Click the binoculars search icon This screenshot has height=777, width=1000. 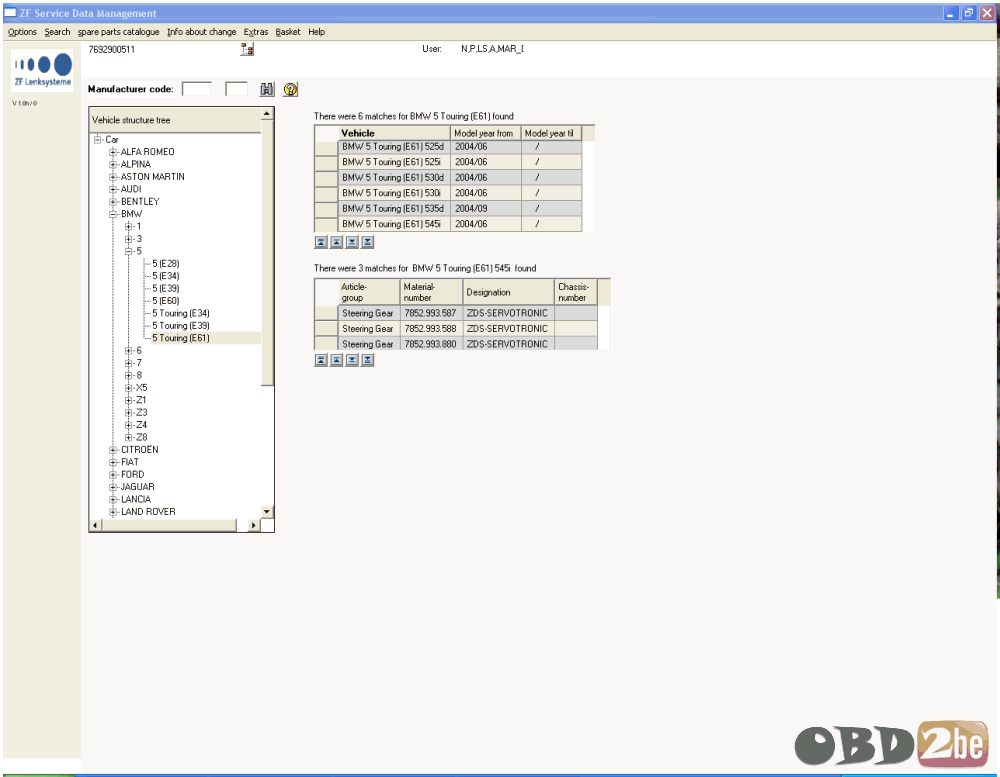click(267, 89)
